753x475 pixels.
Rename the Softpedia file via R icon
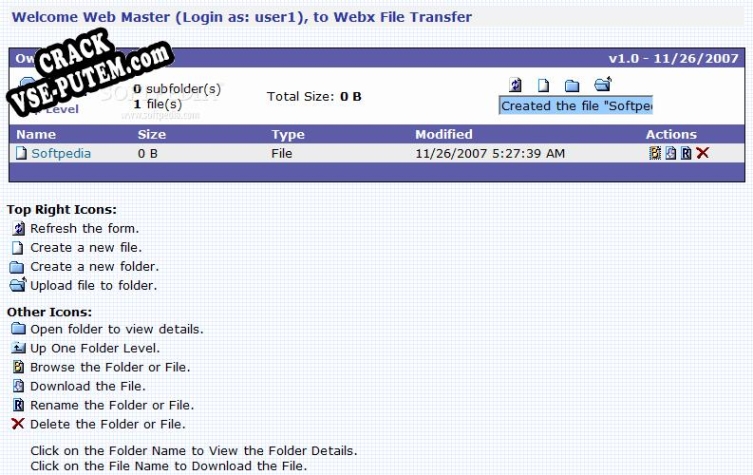[686, 153]
